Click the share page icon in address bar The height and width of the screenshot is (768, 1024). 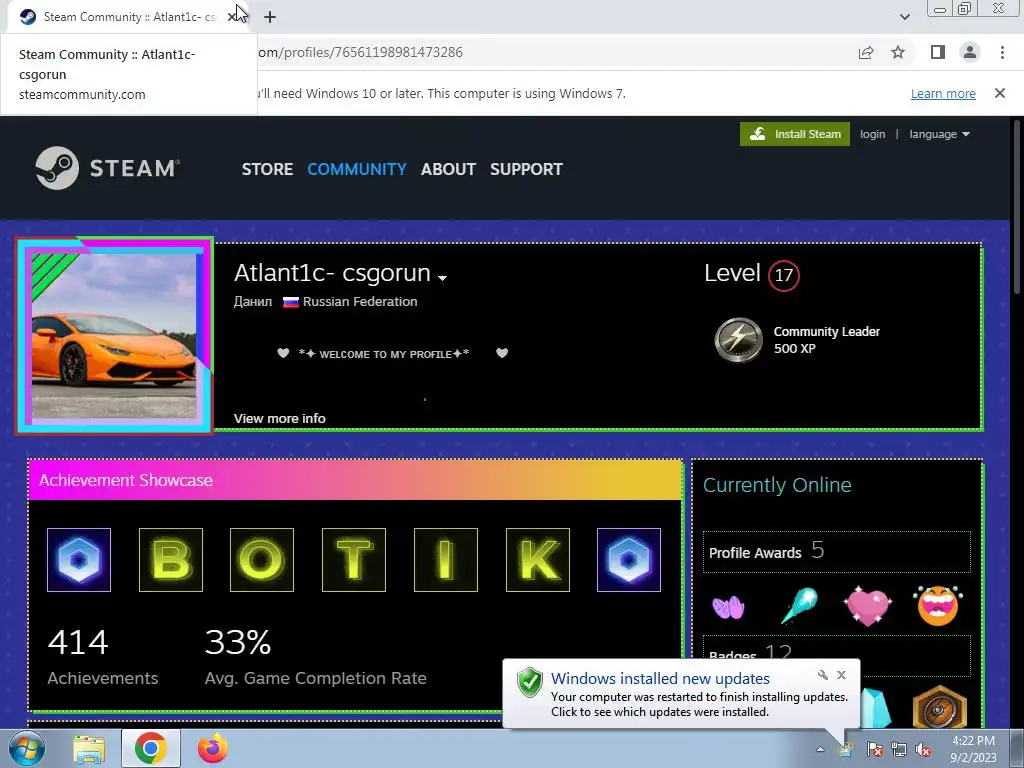click(866, 52)
